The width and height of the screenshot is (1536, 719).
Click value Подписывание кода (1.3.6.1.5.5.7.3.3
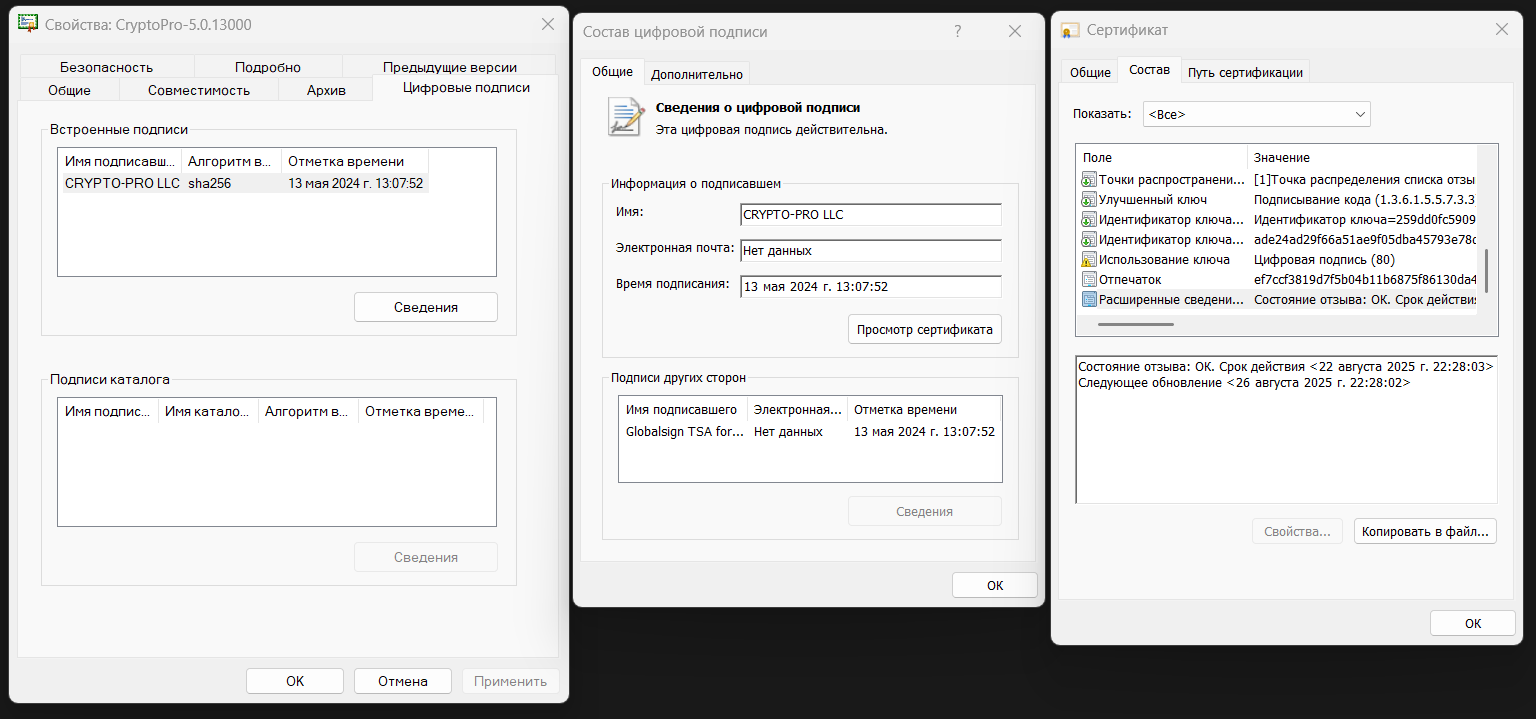[1364, 200]
